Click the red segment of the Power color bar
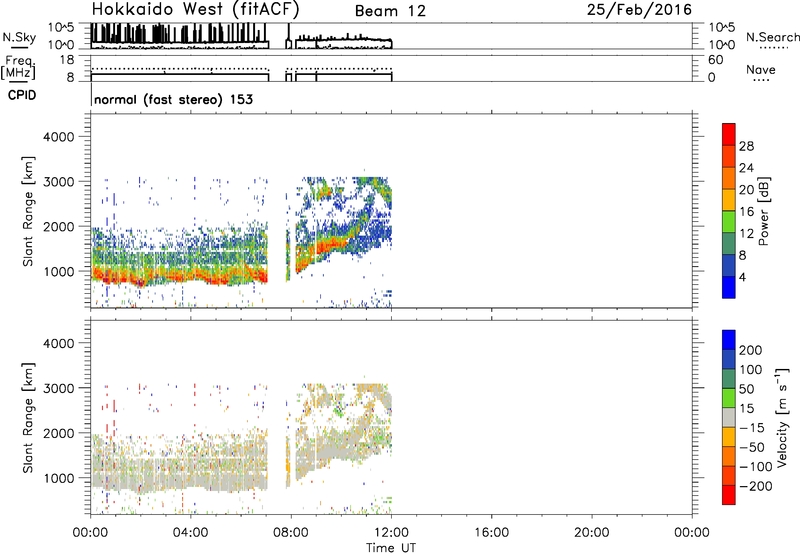Viewport: 800px width, 554px height. click(x=729, y=134)
